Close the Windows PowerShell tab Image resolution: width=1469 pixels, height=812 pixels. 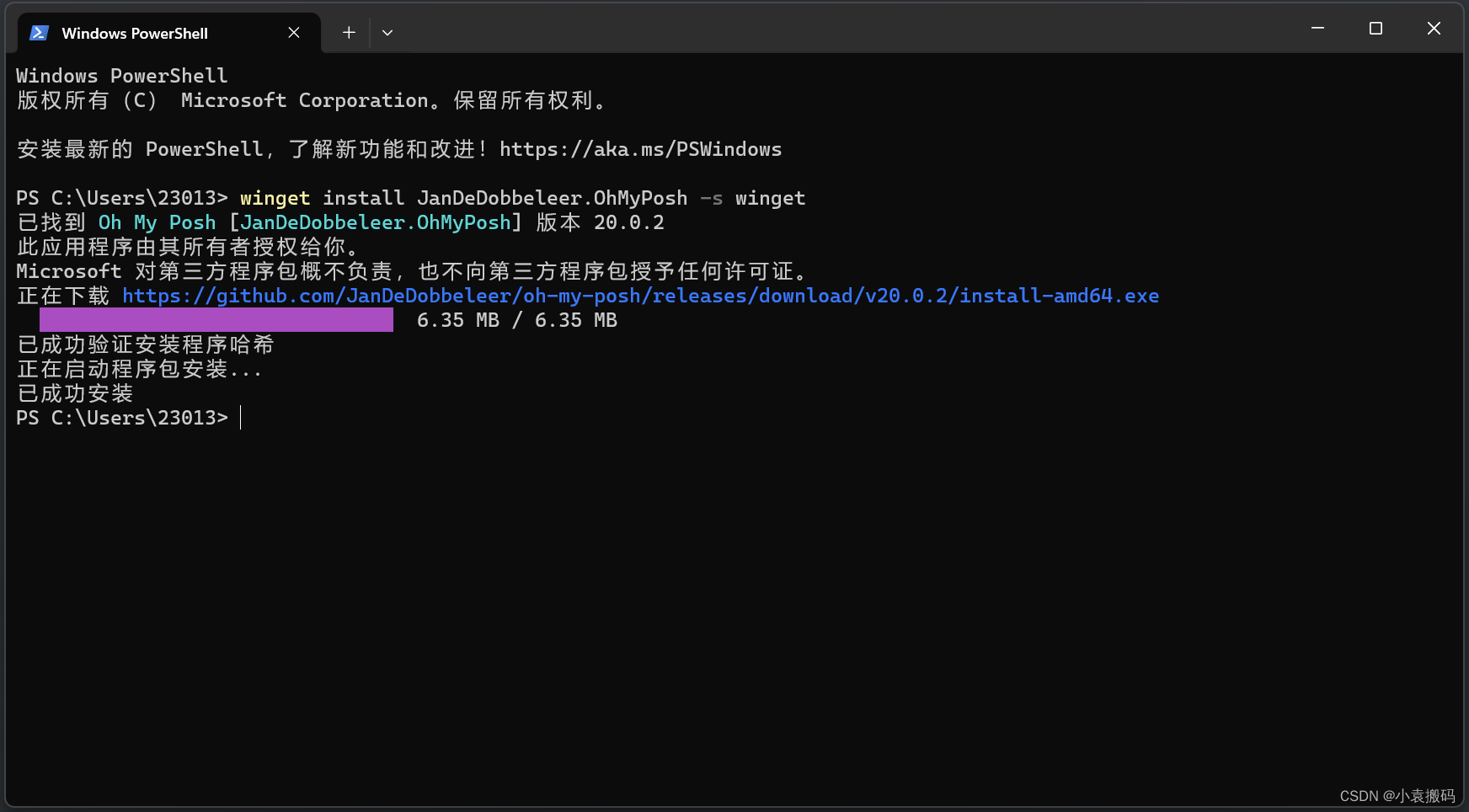pos(294,33)
